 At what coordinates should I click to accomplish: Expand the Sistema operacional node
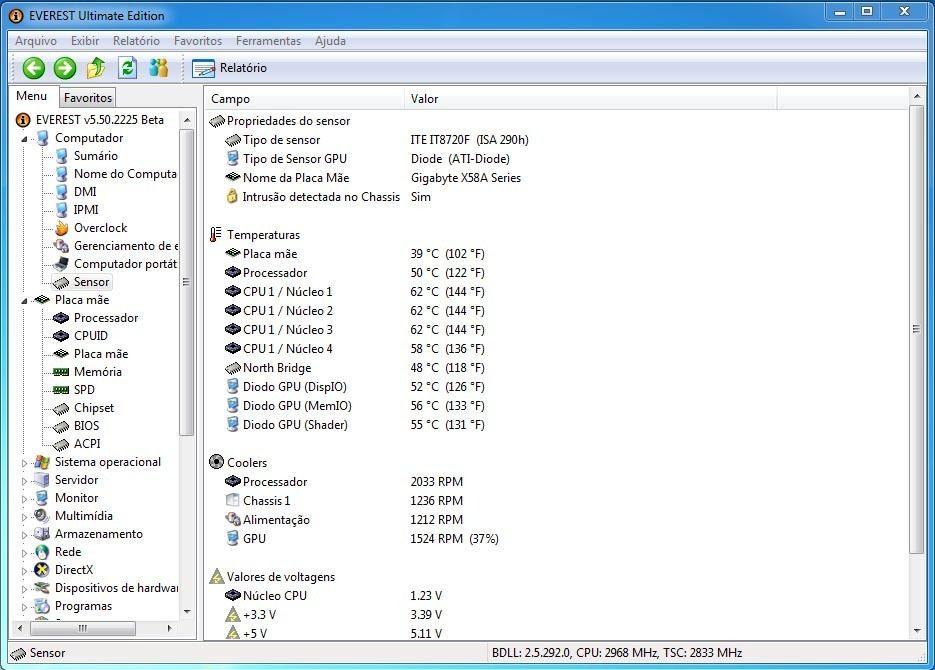pos(25,463)
